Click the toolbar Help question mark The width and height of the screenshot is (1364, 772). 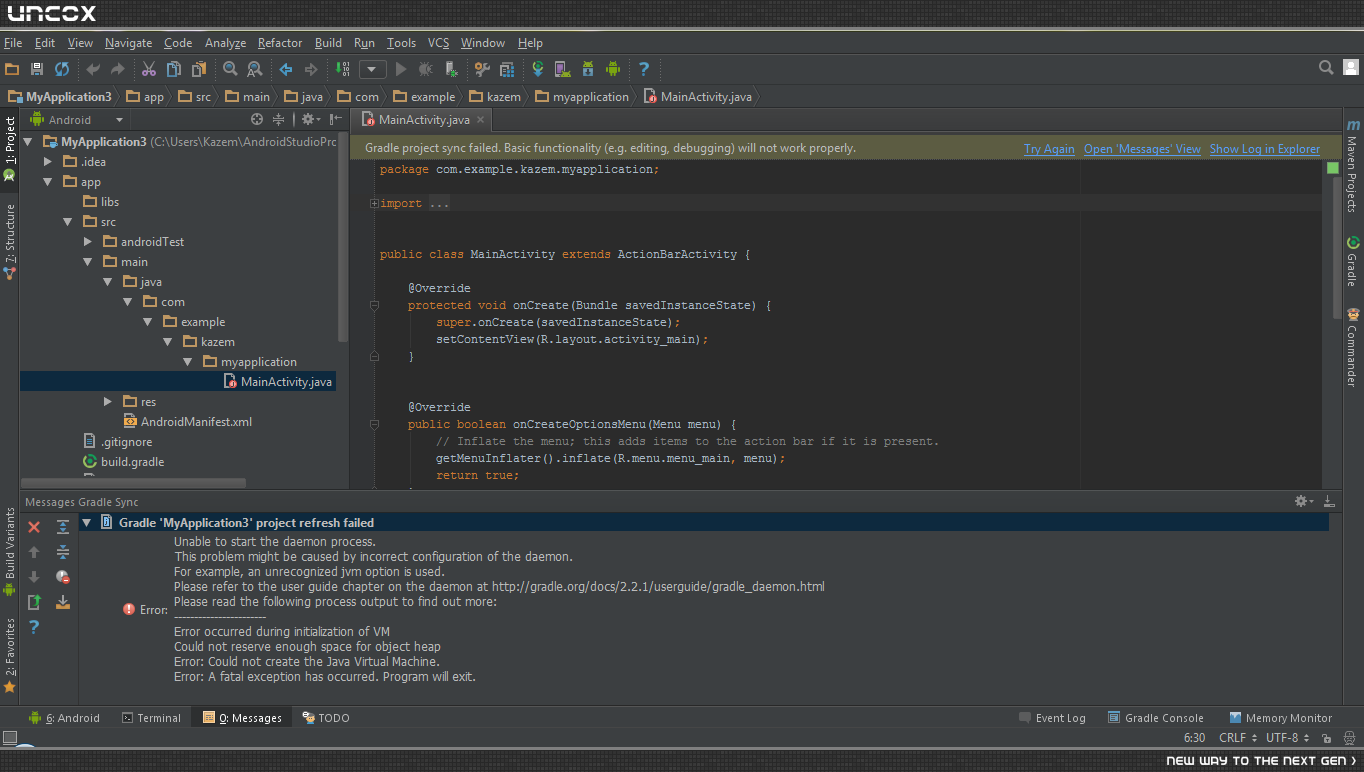tap(644, 69)
